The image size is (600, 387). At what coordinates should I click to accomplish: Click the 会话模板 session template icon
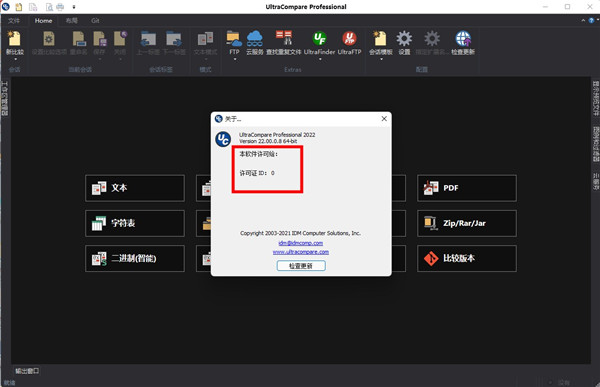(x=380, y=39)
